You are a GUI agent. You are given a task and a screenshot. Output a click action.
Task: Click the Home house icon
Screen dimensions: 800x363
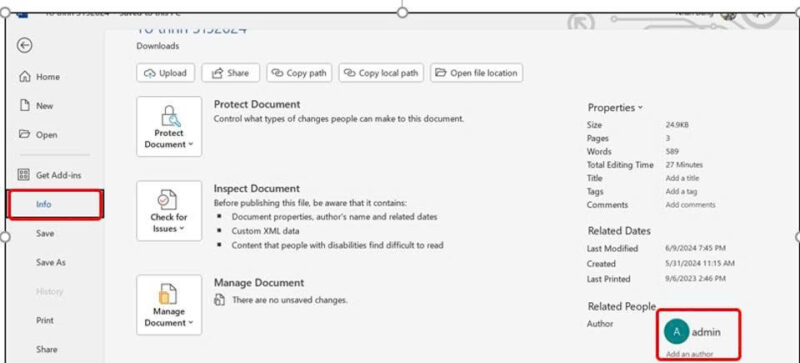(x=24, y=77)
